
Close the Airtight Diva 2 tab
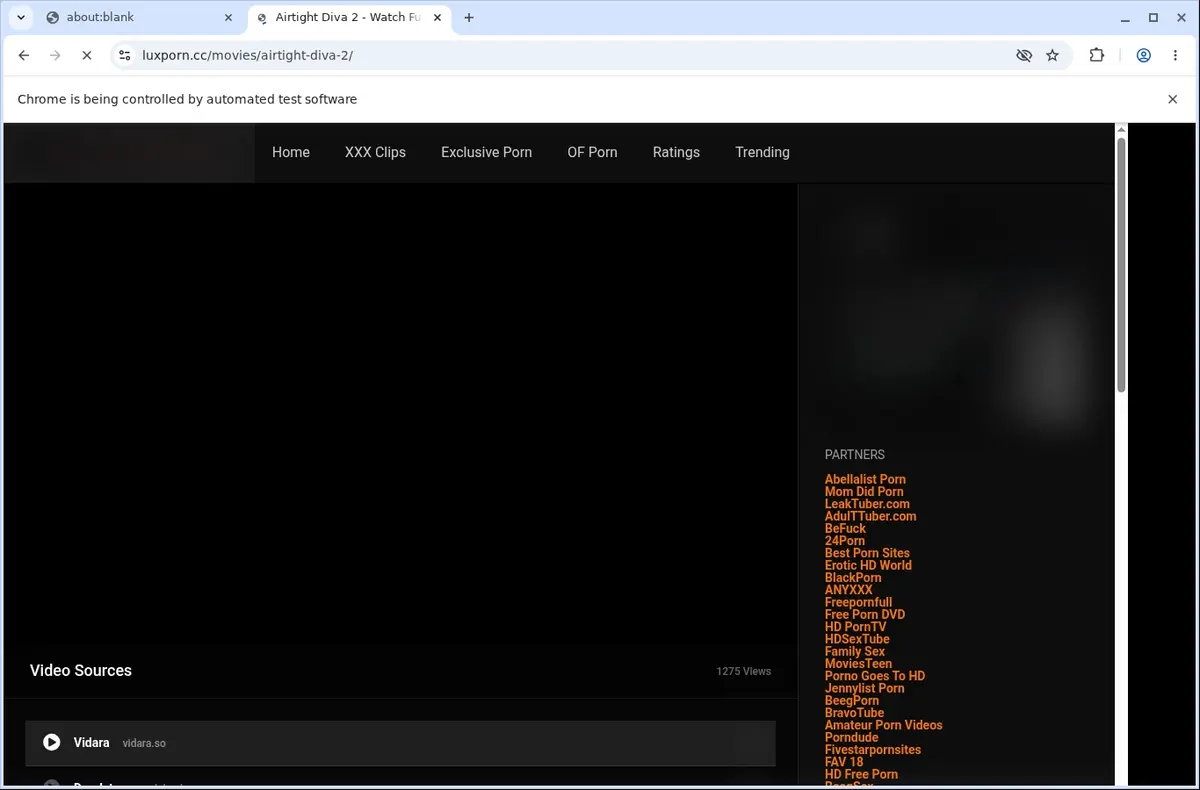coord(437,17)
